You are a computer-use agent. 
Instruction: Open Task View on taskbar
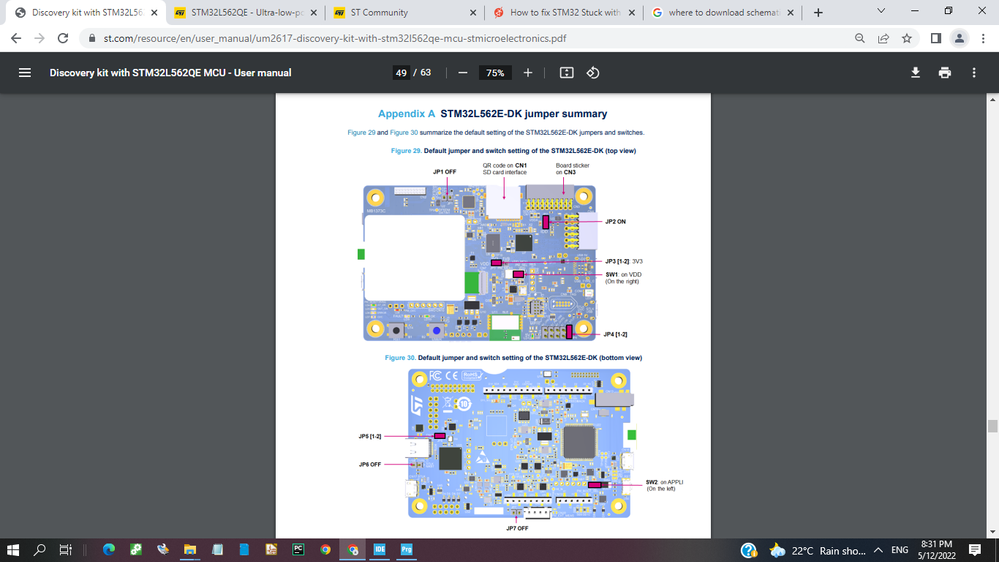click(66, 550)
